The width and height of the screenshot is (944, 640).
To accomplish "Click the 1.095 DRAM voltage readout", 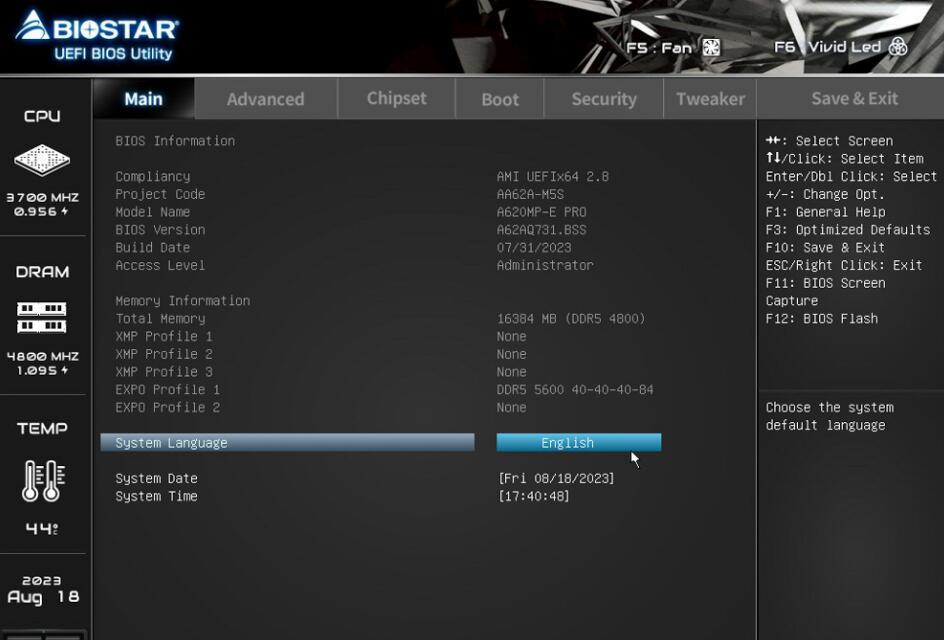I will pos(42,371).
